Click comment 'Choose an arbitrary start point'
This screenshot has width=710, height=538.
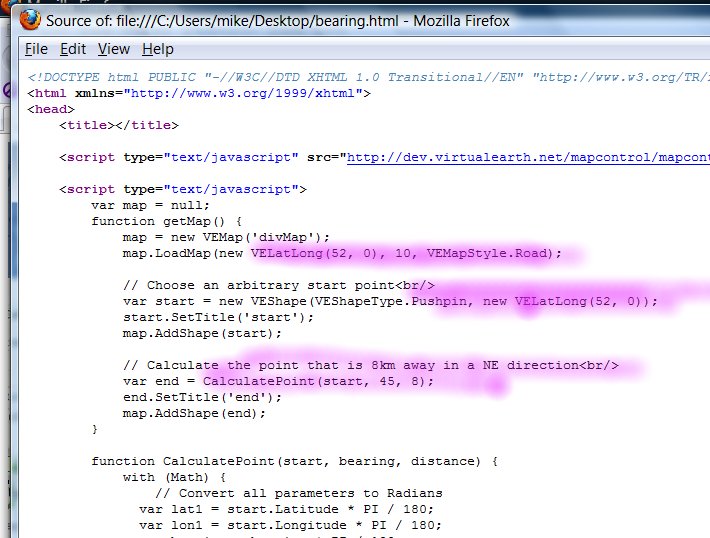[x=278, y=285]
